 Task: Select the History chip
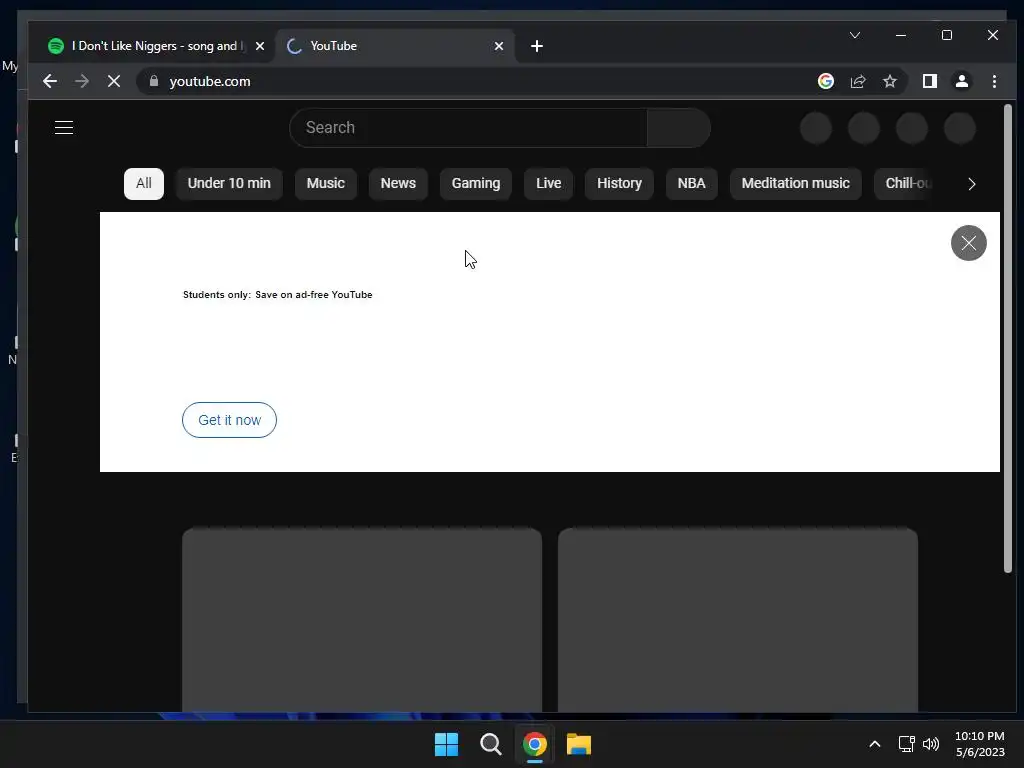click(x=619, y=184)
